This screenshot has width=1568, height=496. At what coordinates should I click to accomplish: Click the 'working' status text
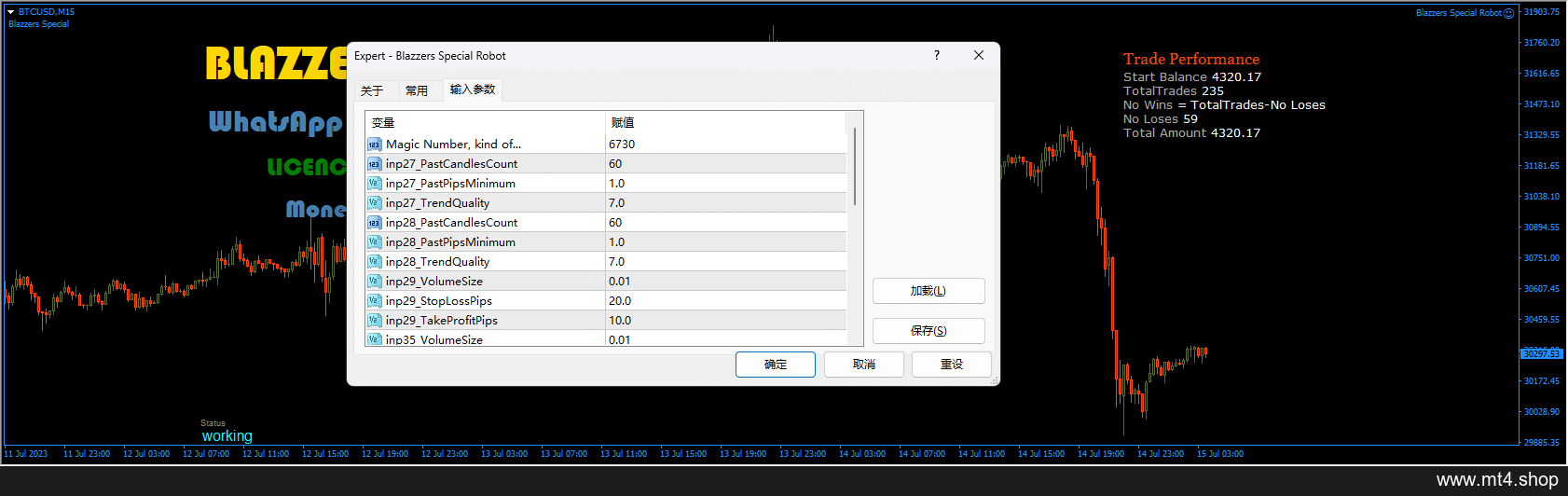coord(227,436)
